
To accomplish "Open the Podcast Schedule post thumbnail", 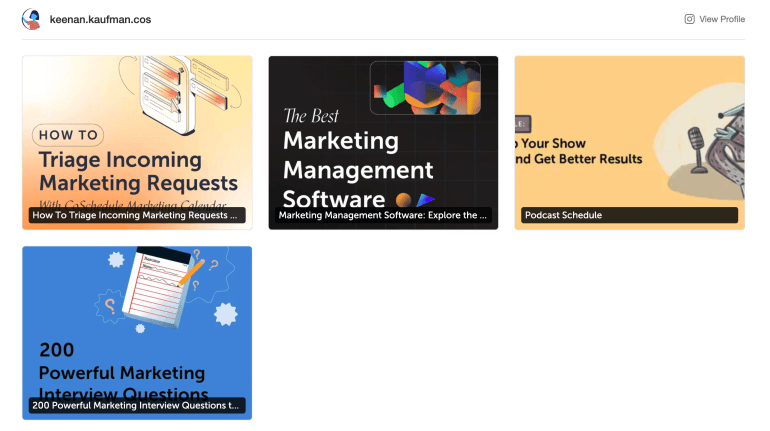I will [630, 142].
